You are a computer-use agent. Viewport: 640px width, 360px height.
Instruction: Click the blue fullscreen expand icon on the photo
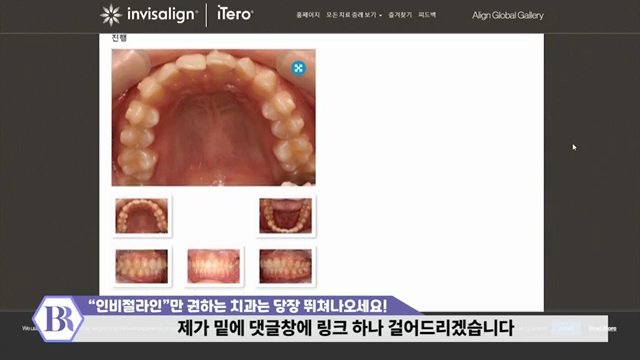click(298, 68)
